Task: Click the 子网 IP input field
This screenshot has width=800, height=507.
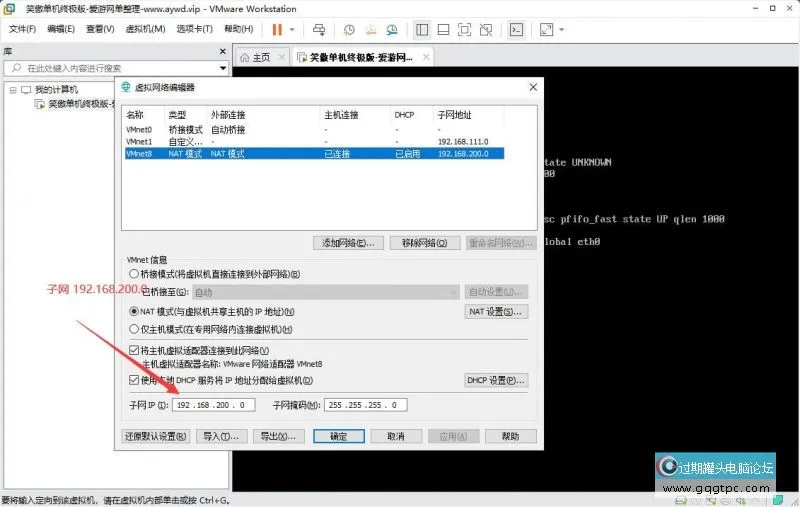Action: tap(214, 405)
